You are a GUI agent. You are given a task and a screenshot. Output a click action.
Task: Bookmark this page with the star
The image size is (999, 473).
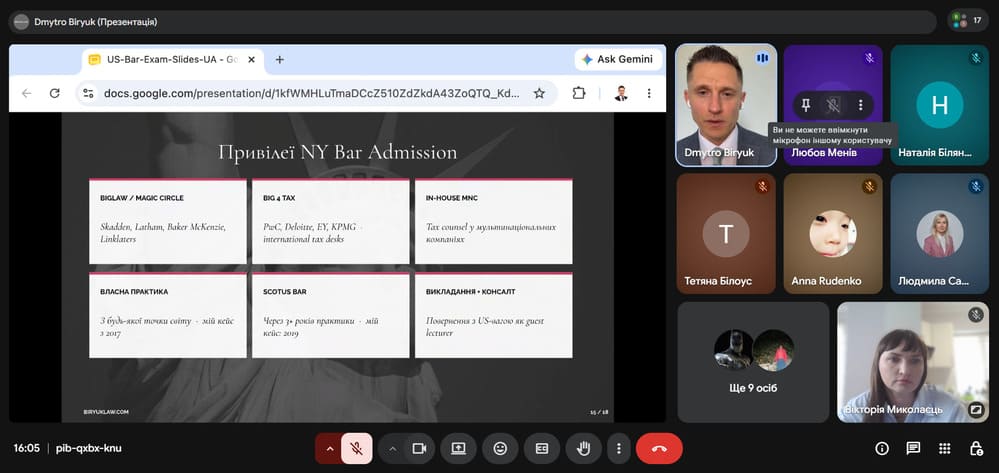tap(539, 93)
